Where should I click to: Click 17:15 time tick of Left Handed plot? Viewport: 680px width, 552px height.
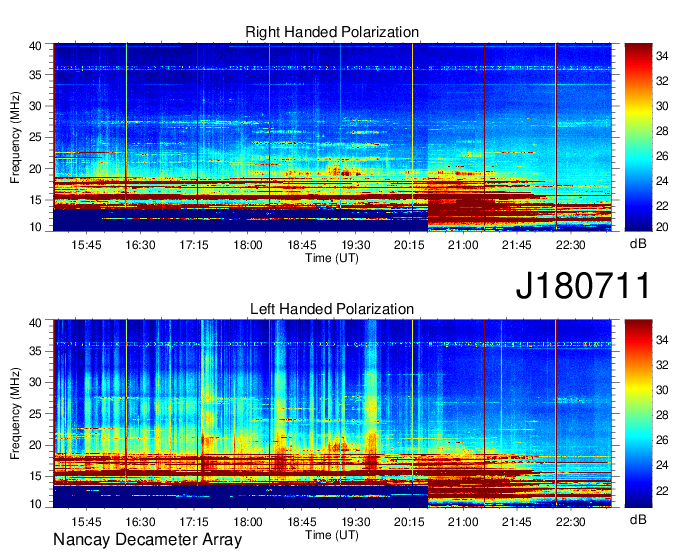194,521
